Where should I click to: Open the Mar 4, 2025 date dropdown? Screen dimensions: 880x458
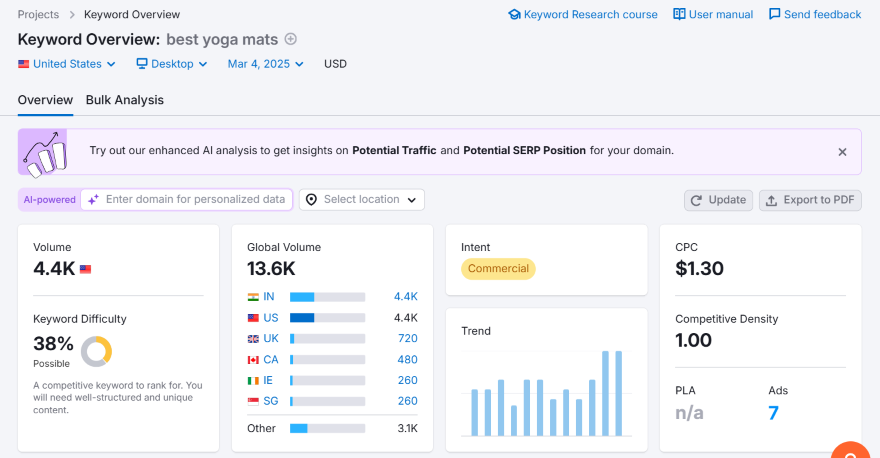(x=265, y=64)
